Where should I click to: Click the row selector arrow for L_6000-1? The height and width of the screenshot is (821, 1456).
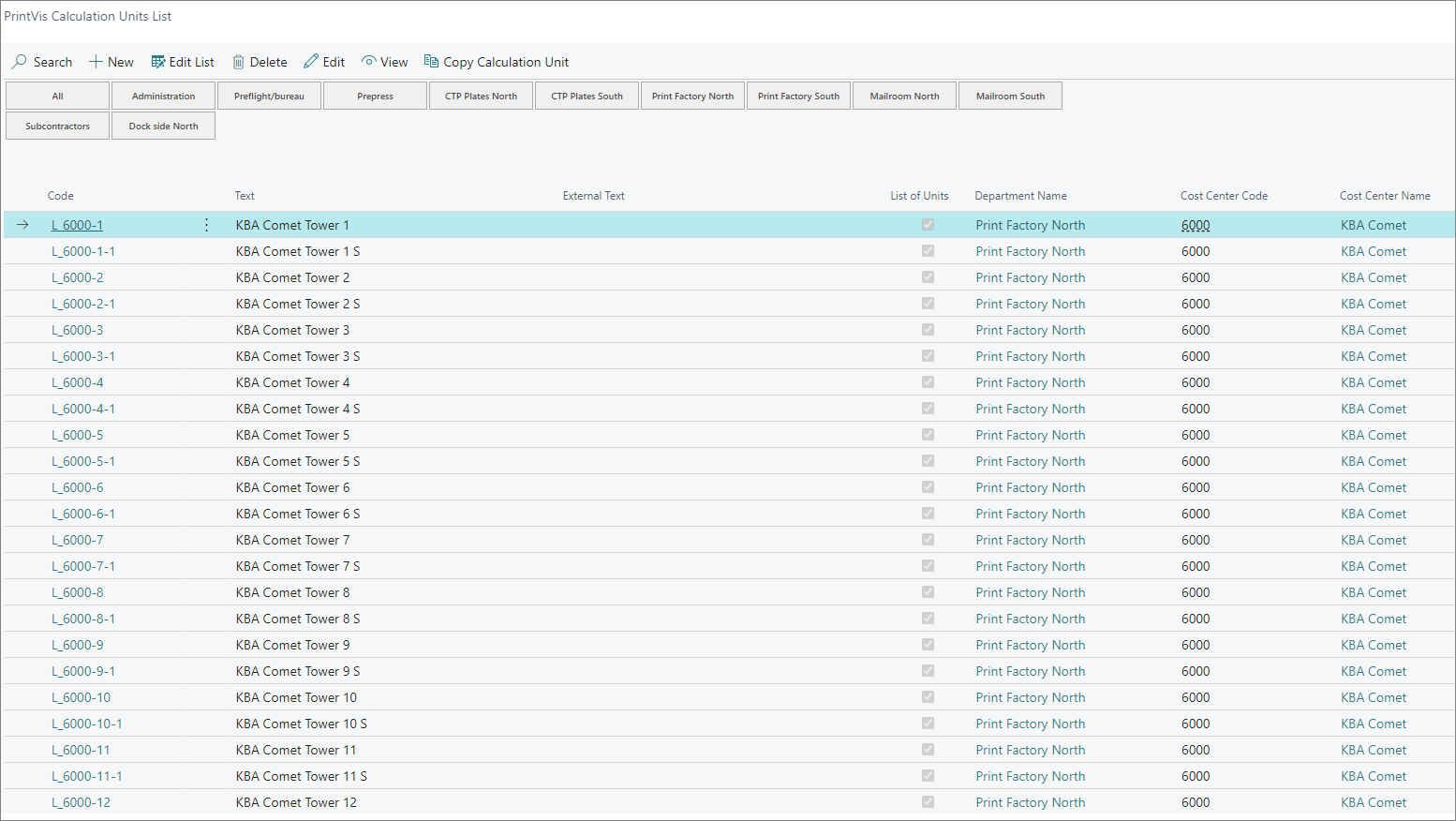click(22, 225)
